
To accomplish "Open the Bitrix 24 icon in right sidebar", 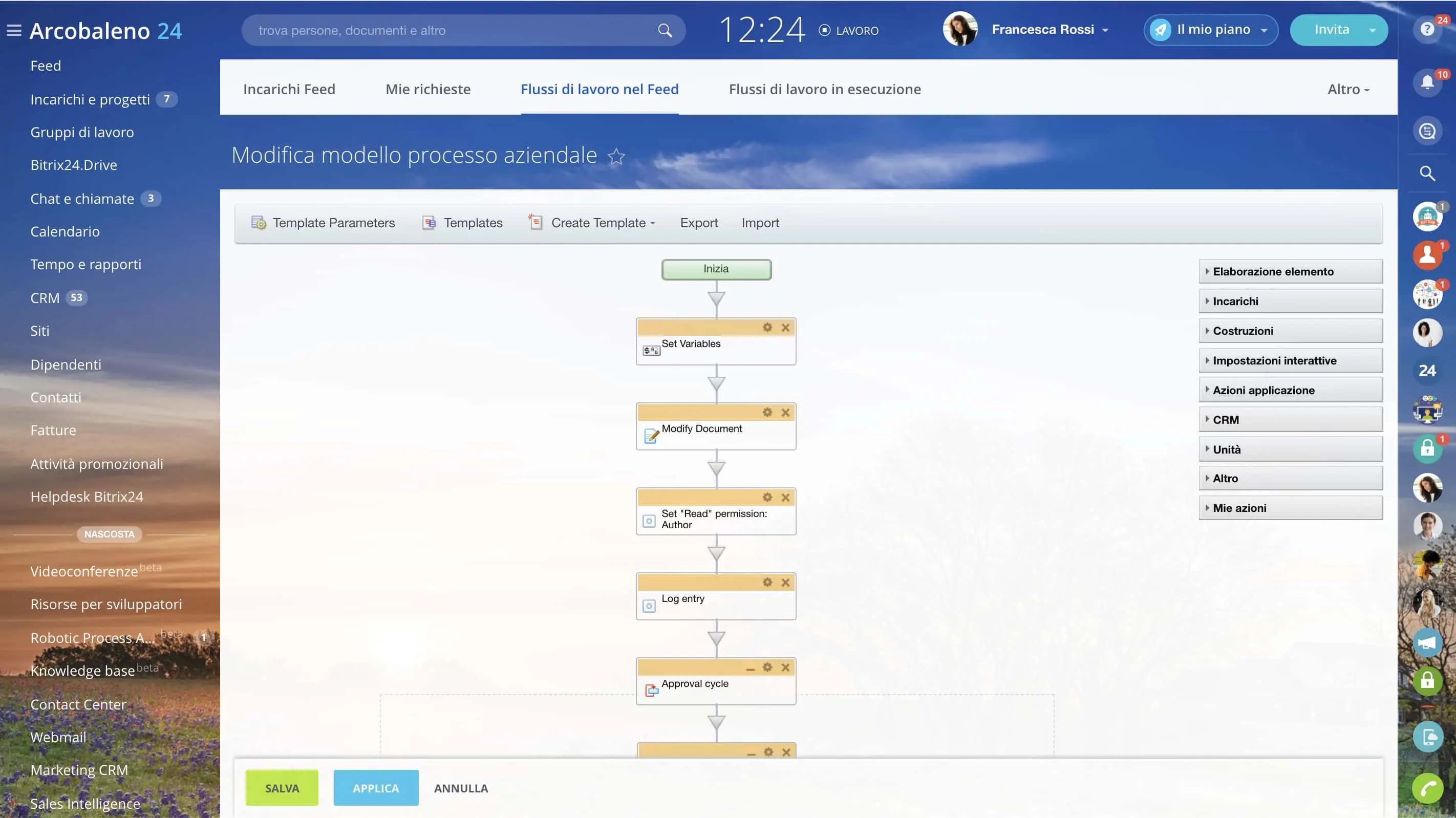I will [x=1427, y=371].
